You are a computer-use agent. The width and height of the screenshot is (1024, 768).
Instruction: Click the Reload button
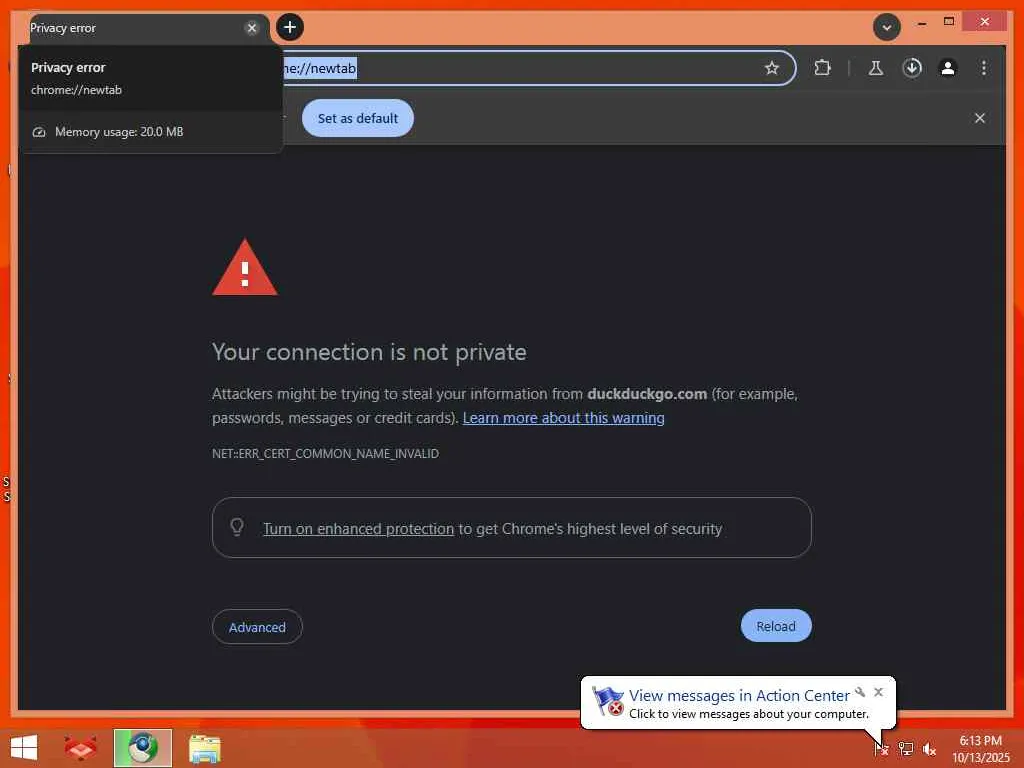pyautogui.click(x=776, y=626)
